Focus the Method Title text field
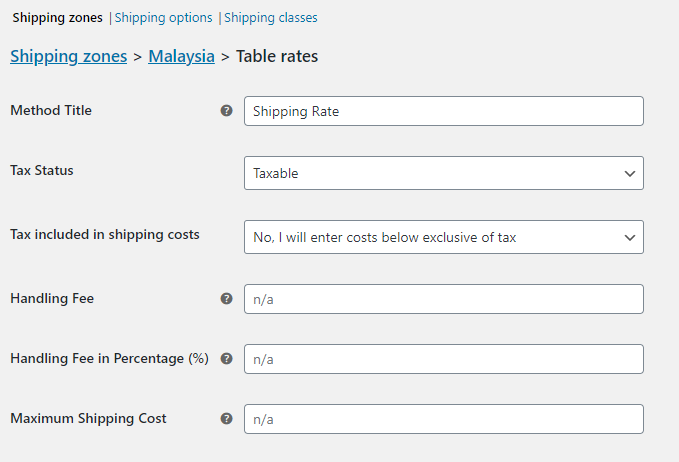 coord(443,111)
